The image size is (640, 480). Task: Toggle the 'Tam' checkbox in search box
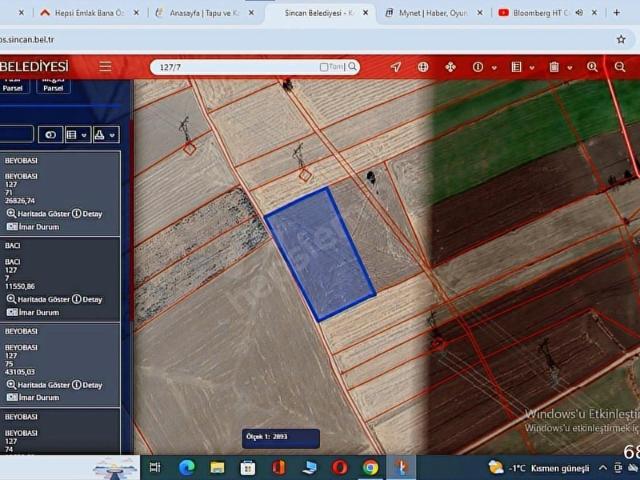[324, 67]
